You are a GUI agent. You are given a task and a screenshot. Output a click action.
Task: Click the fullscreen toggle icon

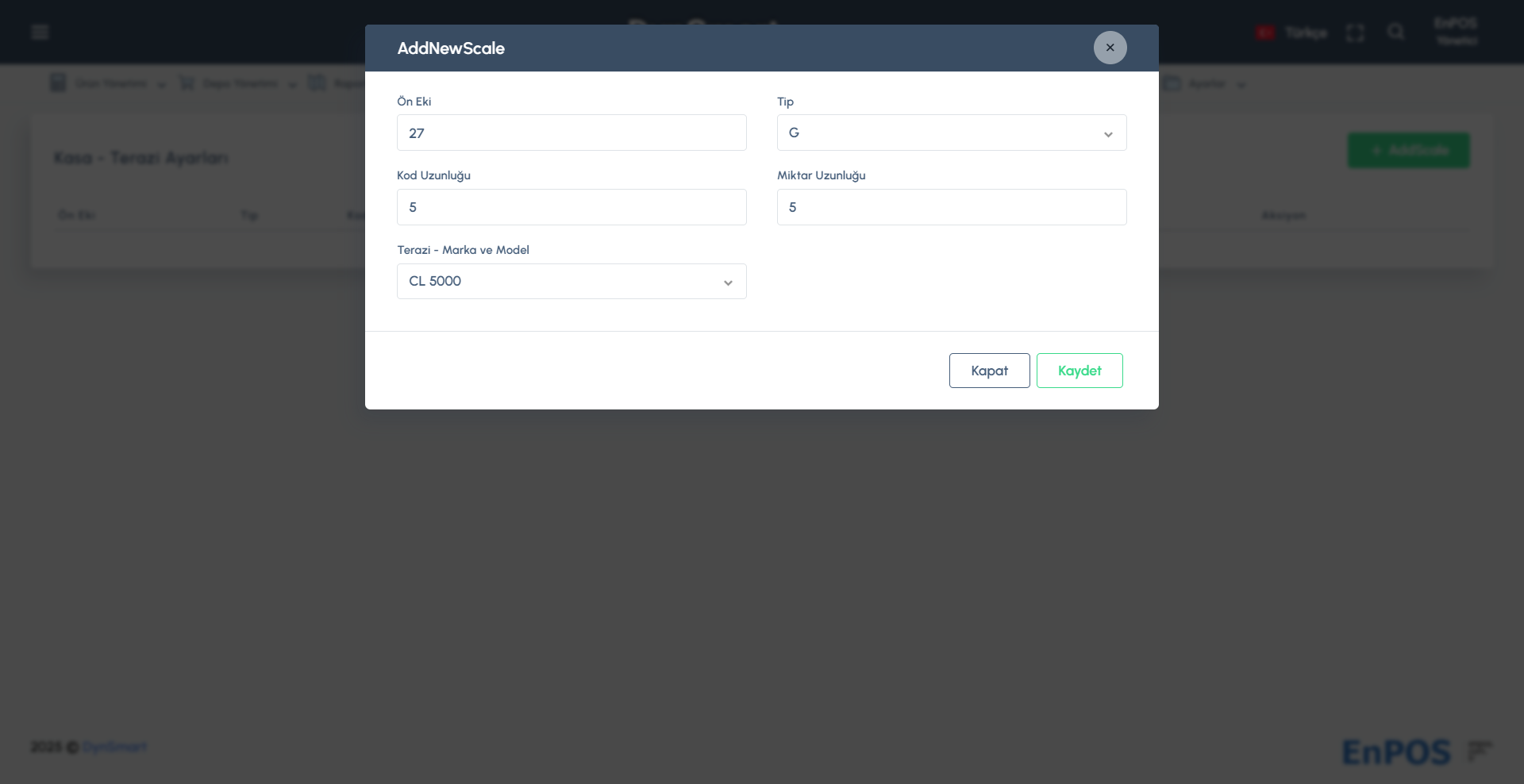click(1355, 33)
